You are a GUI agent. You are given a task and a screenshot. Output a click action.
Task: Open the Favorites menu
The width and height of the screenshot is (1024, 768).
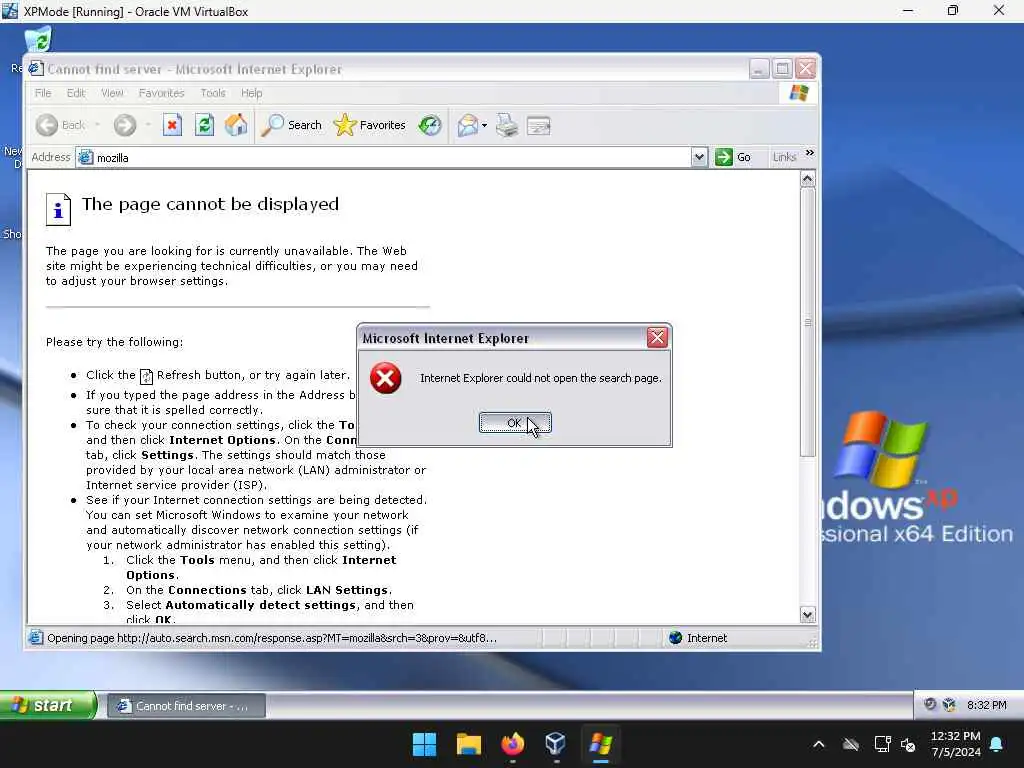(161, 93)
